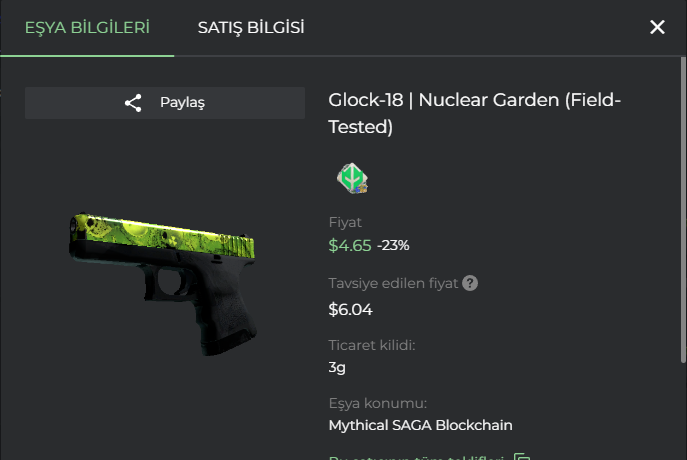Viewport: 687px width, 460px height.
Task: Switch to the SATIŞ BİLGİSİ tab
Action: (x=251, y=28)
